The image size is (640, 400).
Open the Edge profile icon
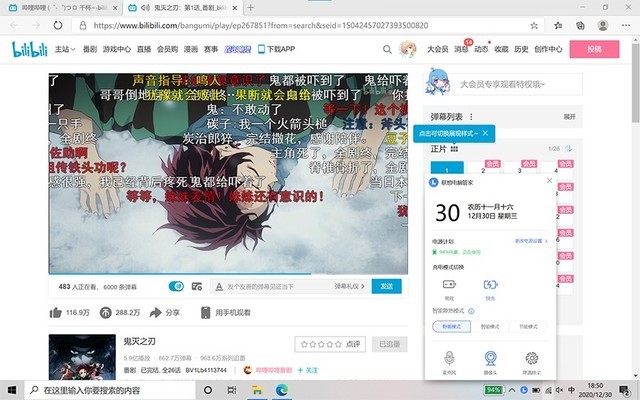coord(603,25)
